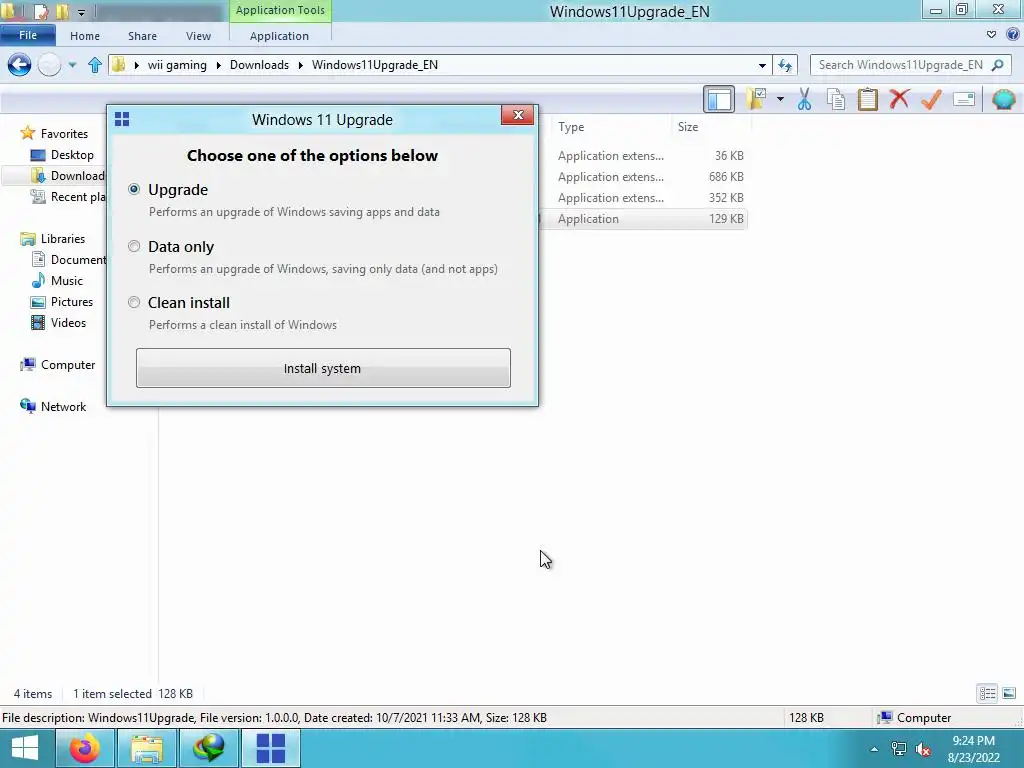Click the Help question mark icon

pyautogui.click(x=1013, y=35)
